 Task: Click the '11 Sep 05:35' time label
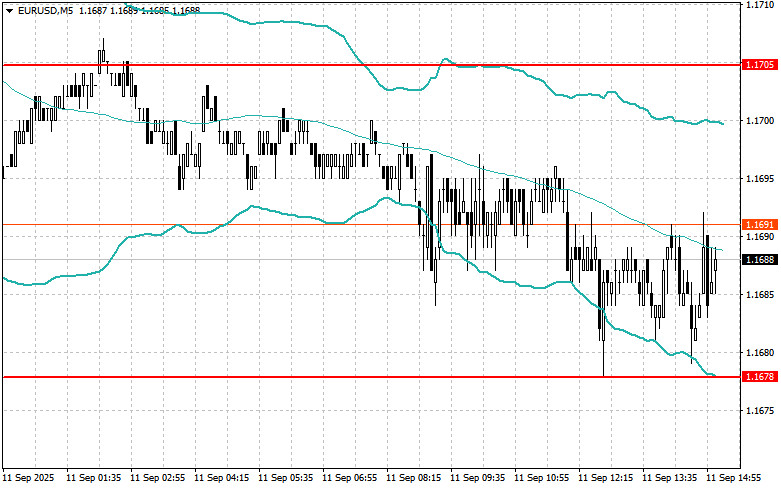pyautogui.click(x=286, y=478)
